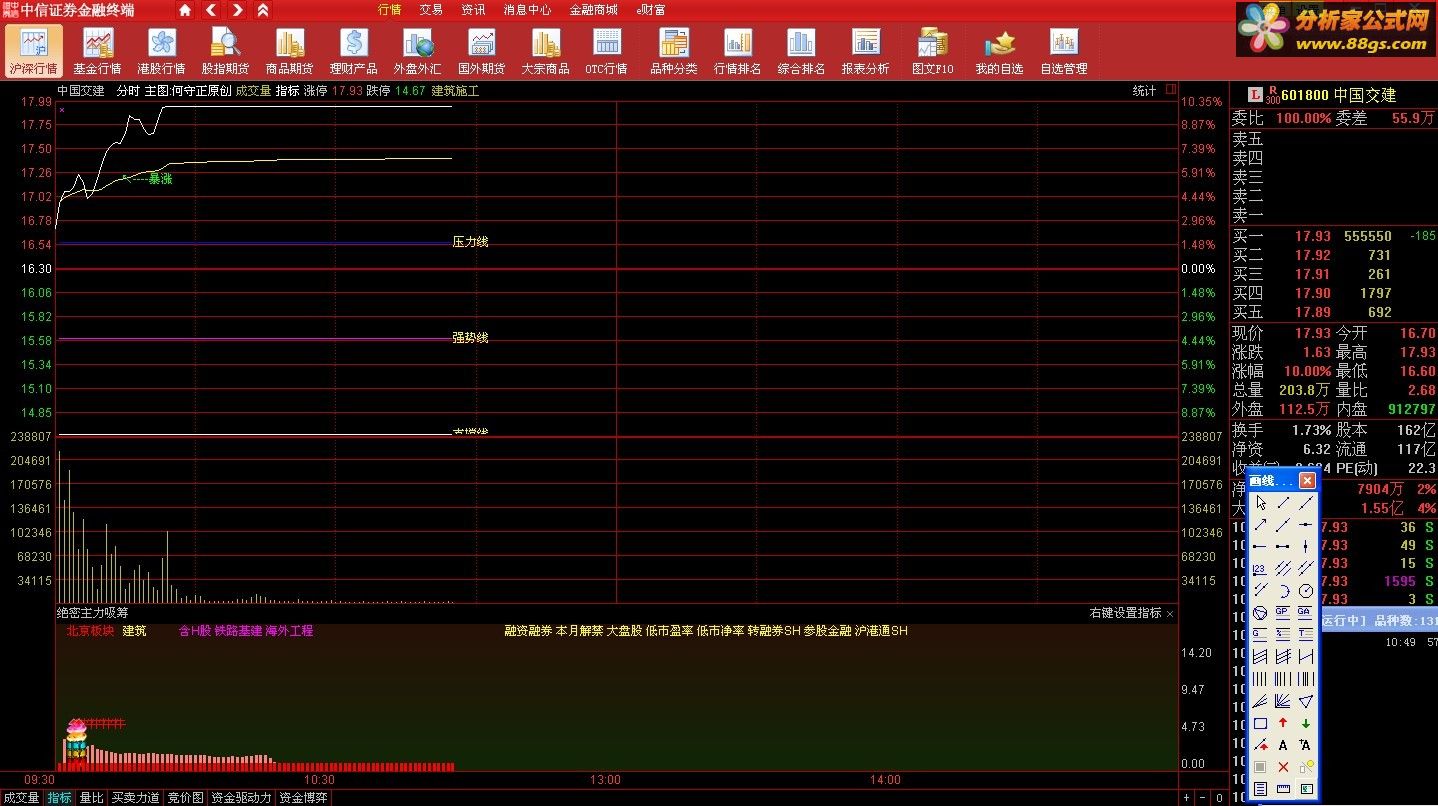Switch to 竞价图 bottom tab
This screenshot has width=1438, height=806.
click(x=185, y=798)
